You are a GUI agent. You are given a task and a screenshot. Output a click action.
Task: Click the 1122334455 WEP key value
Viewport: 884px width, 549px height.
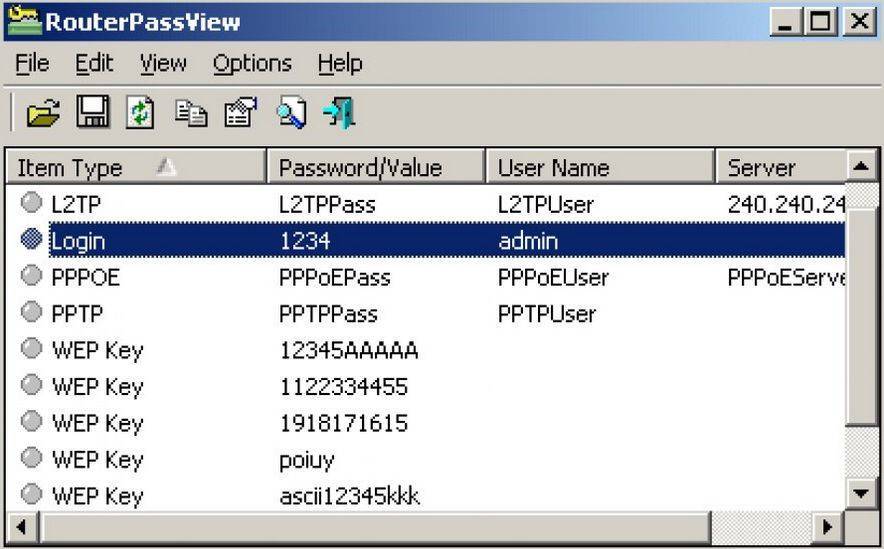[344, 387]
